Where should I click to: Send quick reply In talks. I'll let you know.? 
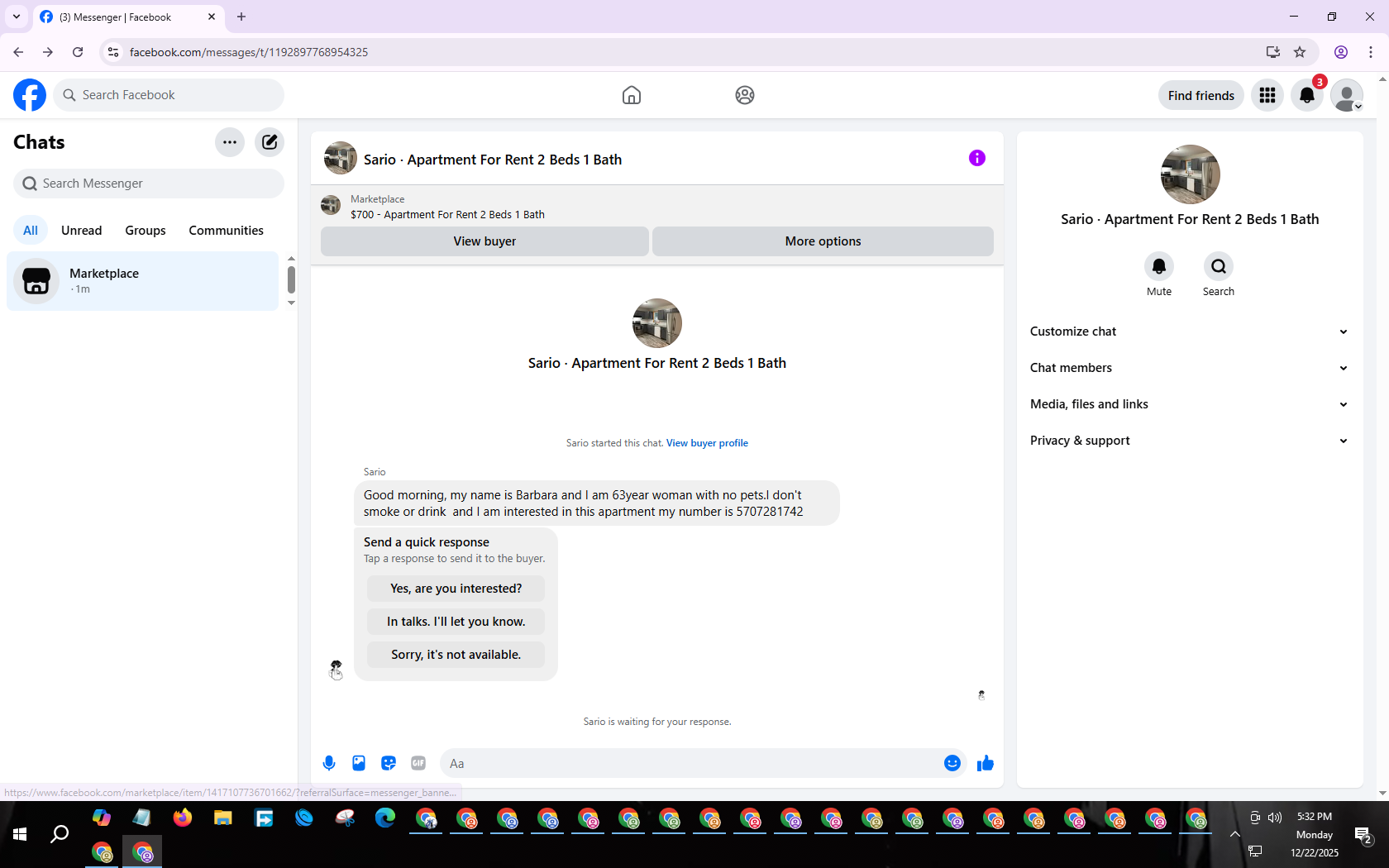456,622
